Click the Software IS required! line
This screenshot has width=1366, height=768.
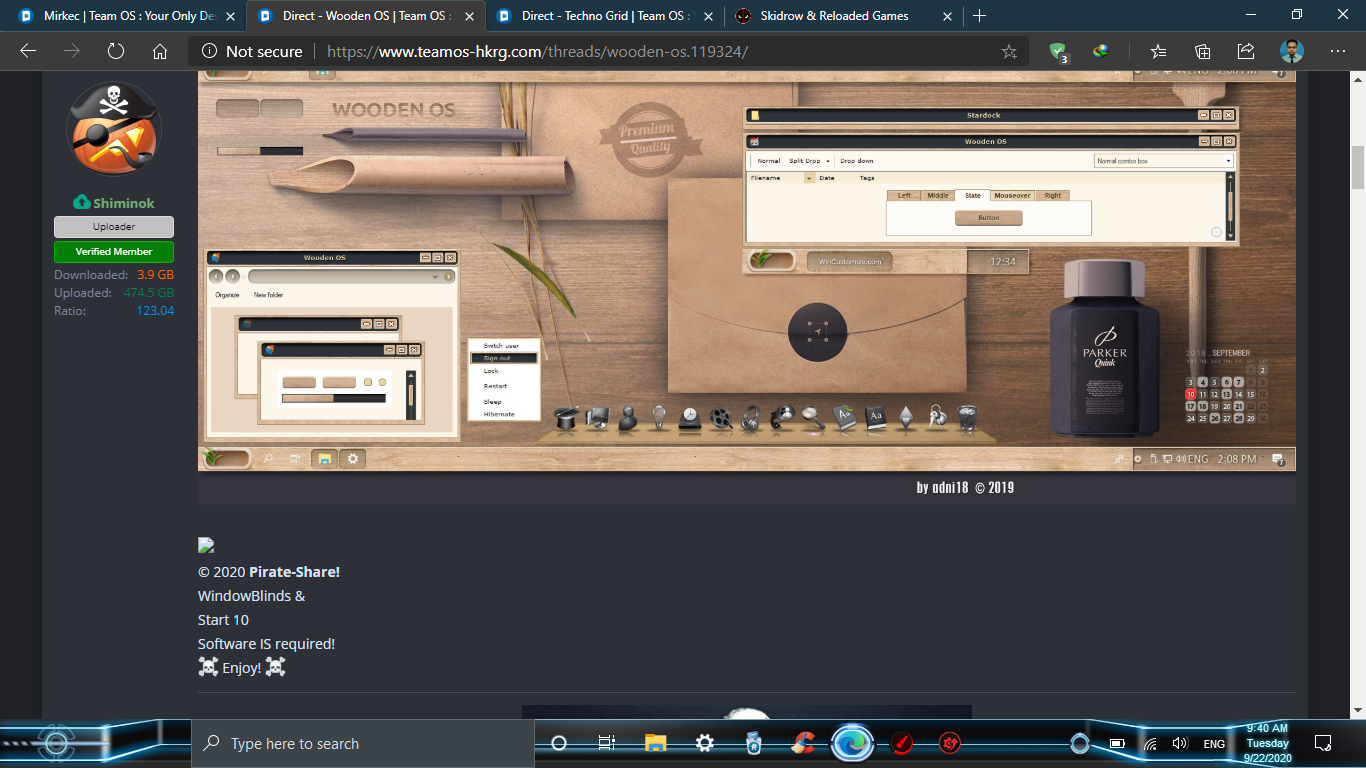[267, 644]
